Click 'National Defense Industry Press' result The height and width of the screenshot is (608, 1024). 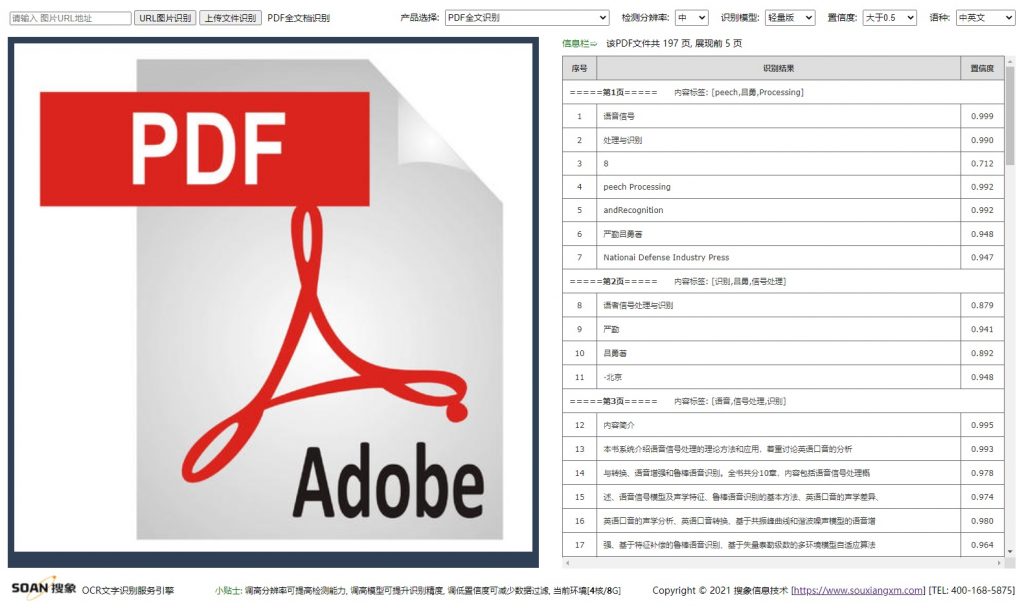coord(666,257)
